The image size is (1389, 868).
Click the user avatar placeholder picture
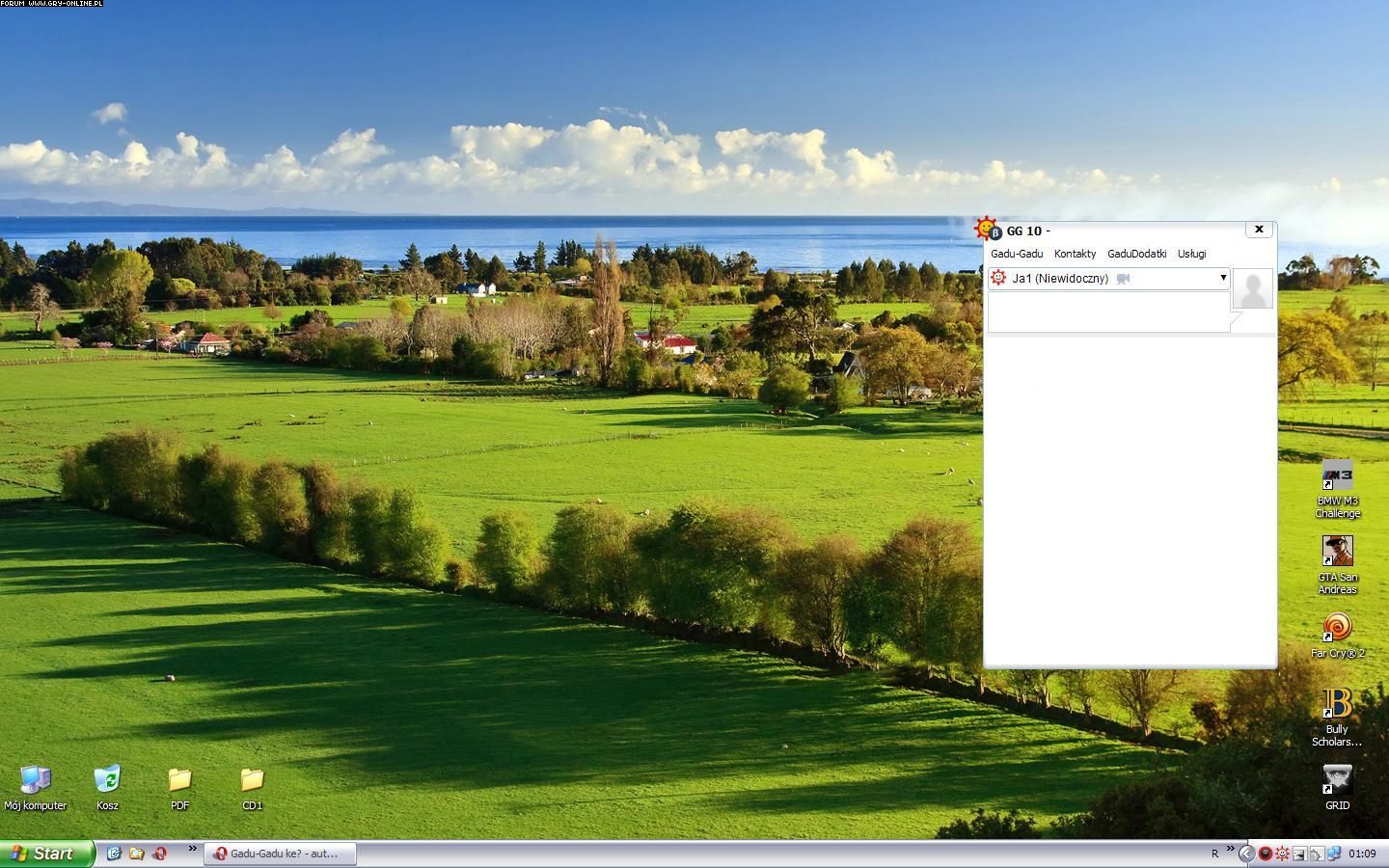[x=1253, y=289]
